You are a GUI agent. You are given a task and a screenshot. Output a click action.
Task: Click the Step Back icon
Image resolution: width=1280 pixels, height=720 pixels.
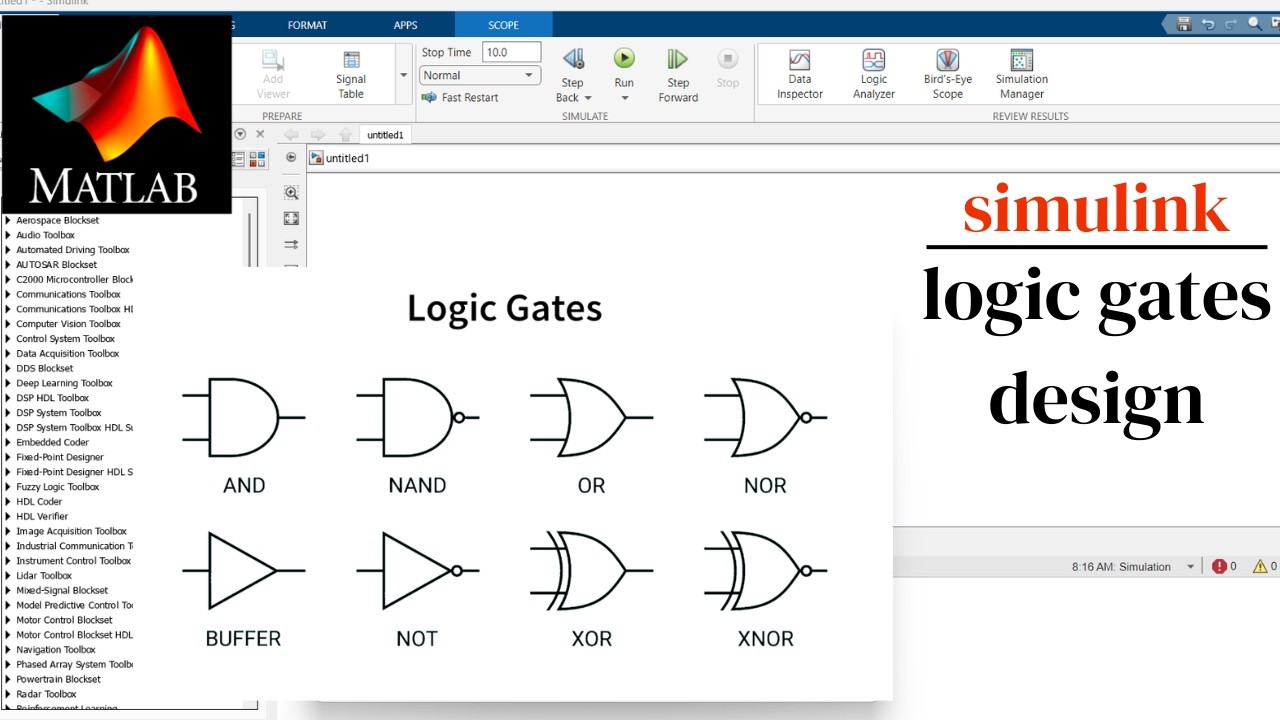click(x=573, y=59)
